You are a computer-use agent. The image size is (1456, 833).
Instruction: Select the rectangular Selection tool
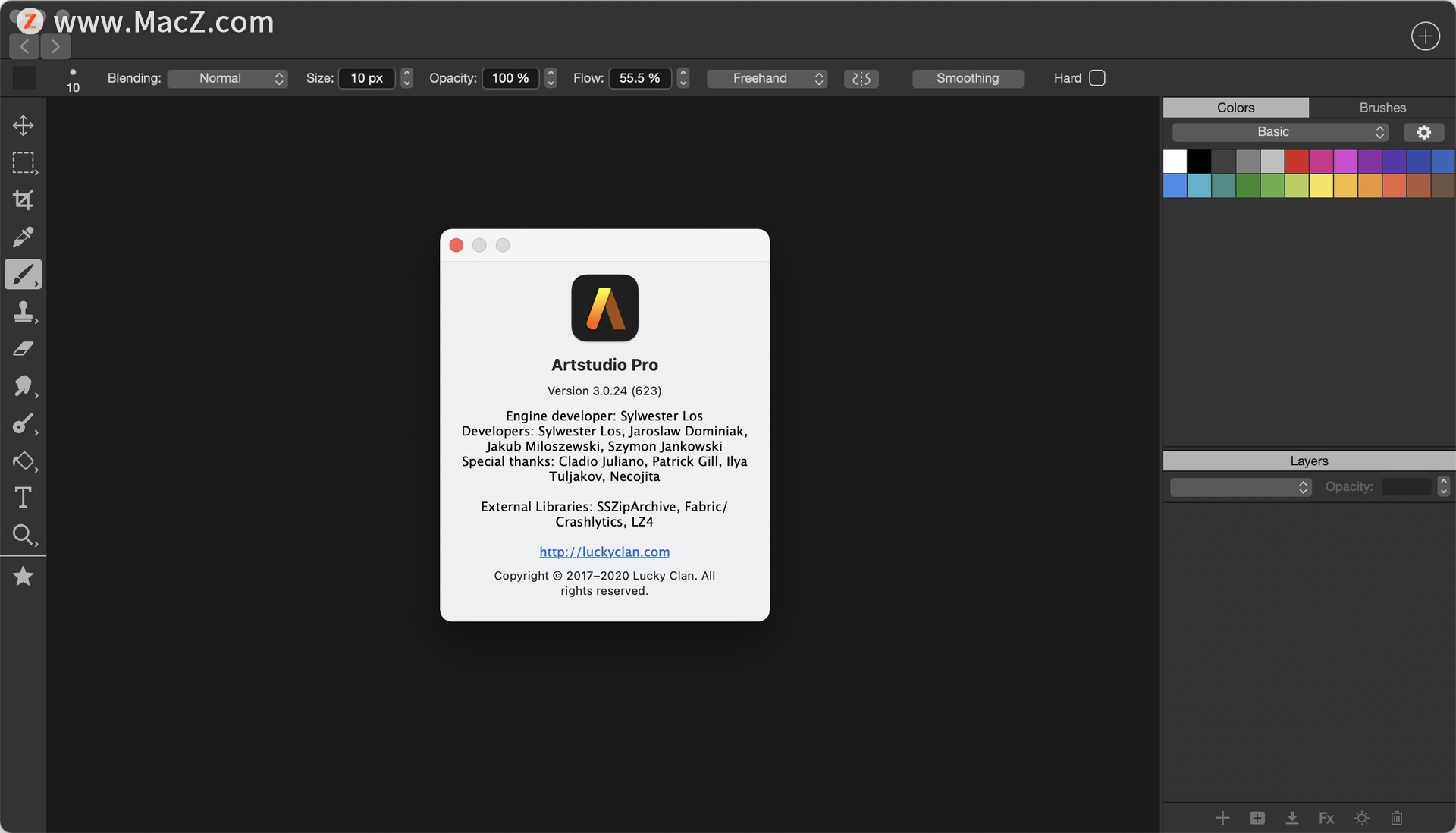point(24,163)
